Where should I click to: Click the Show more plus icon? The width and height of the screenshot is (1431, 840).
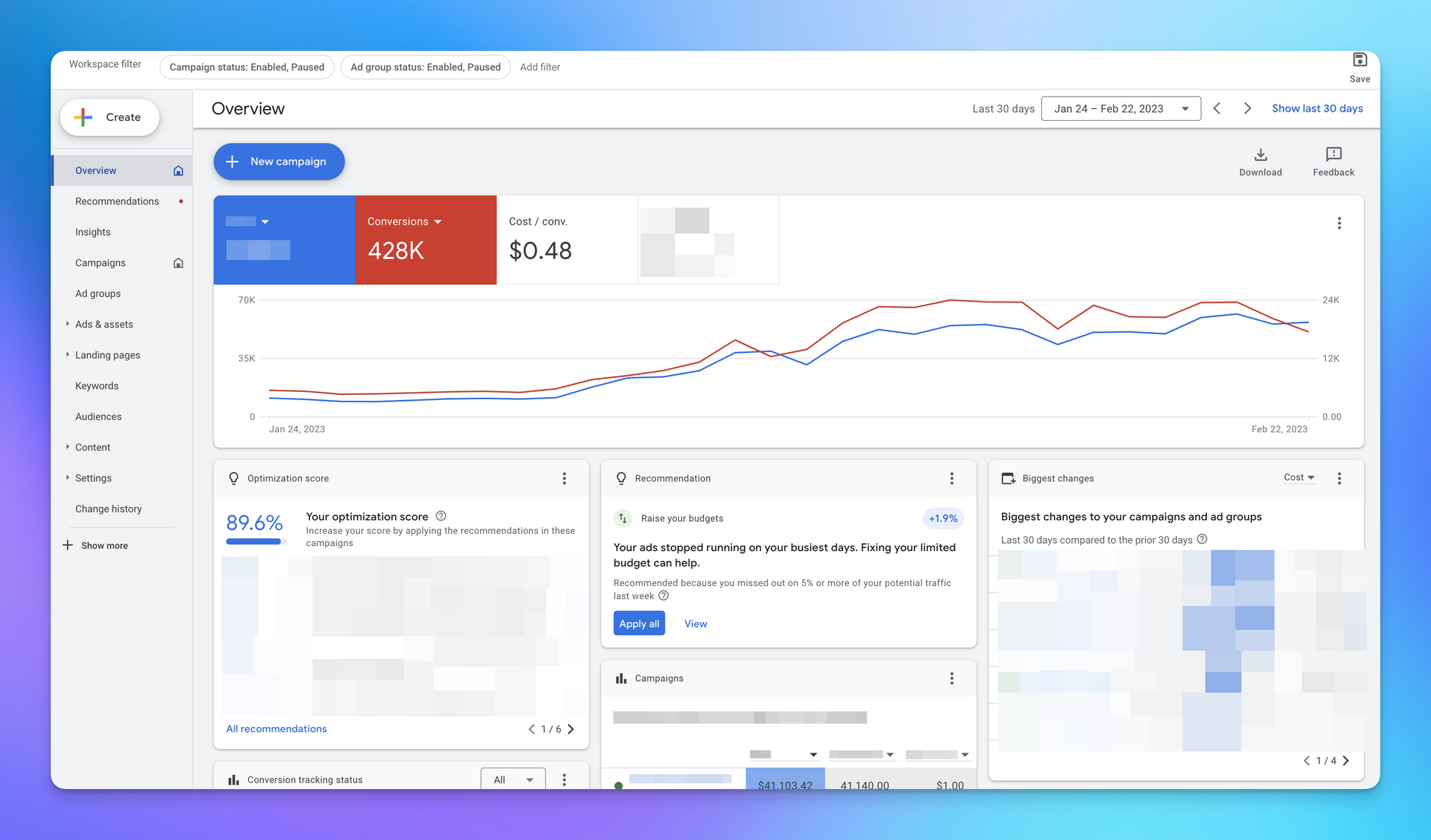click(x=68, y=545)
